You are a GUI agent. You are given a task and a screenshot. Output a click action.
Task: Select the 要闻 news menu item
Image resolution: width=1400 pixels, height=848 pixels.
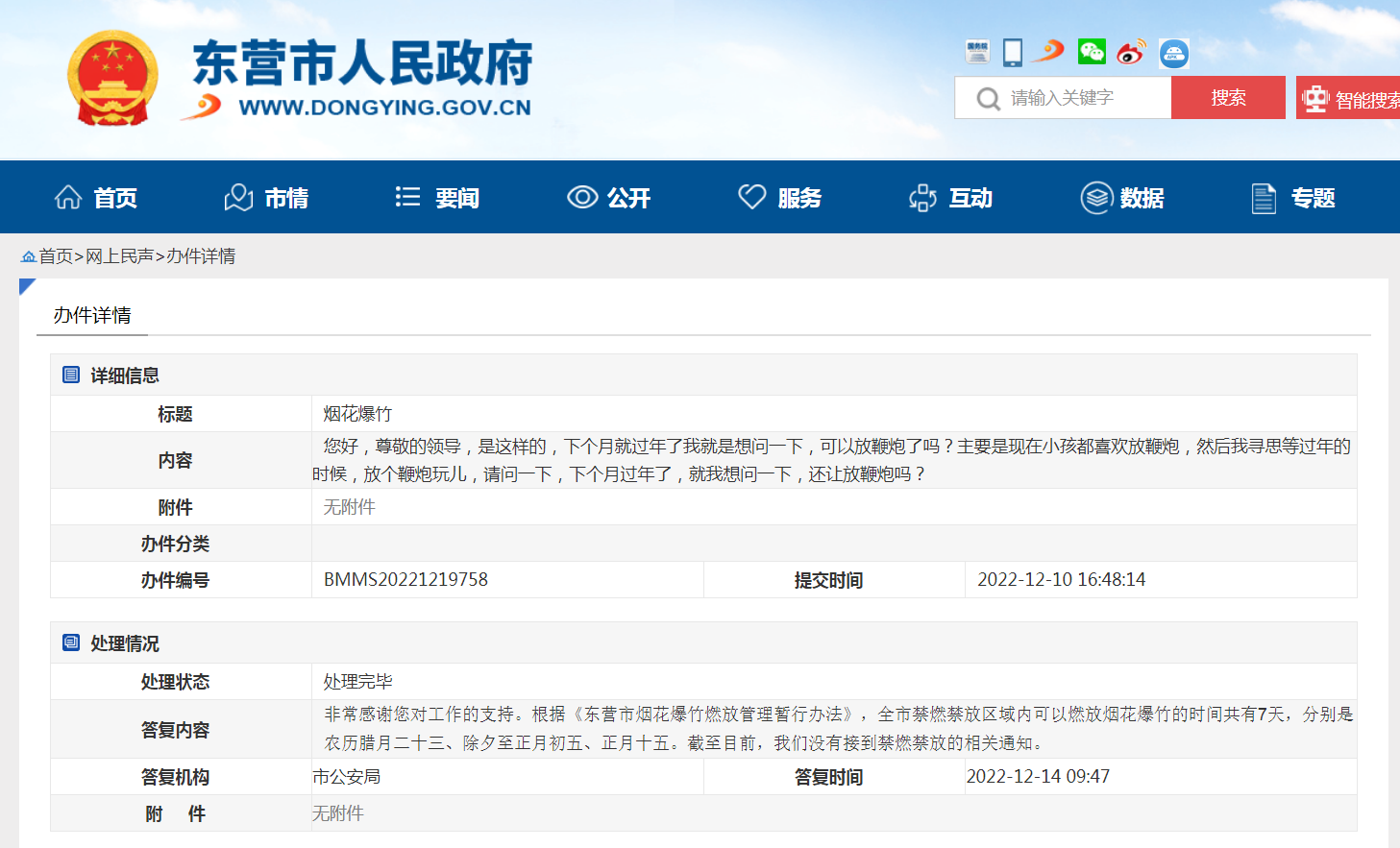(x=437, y=198)
